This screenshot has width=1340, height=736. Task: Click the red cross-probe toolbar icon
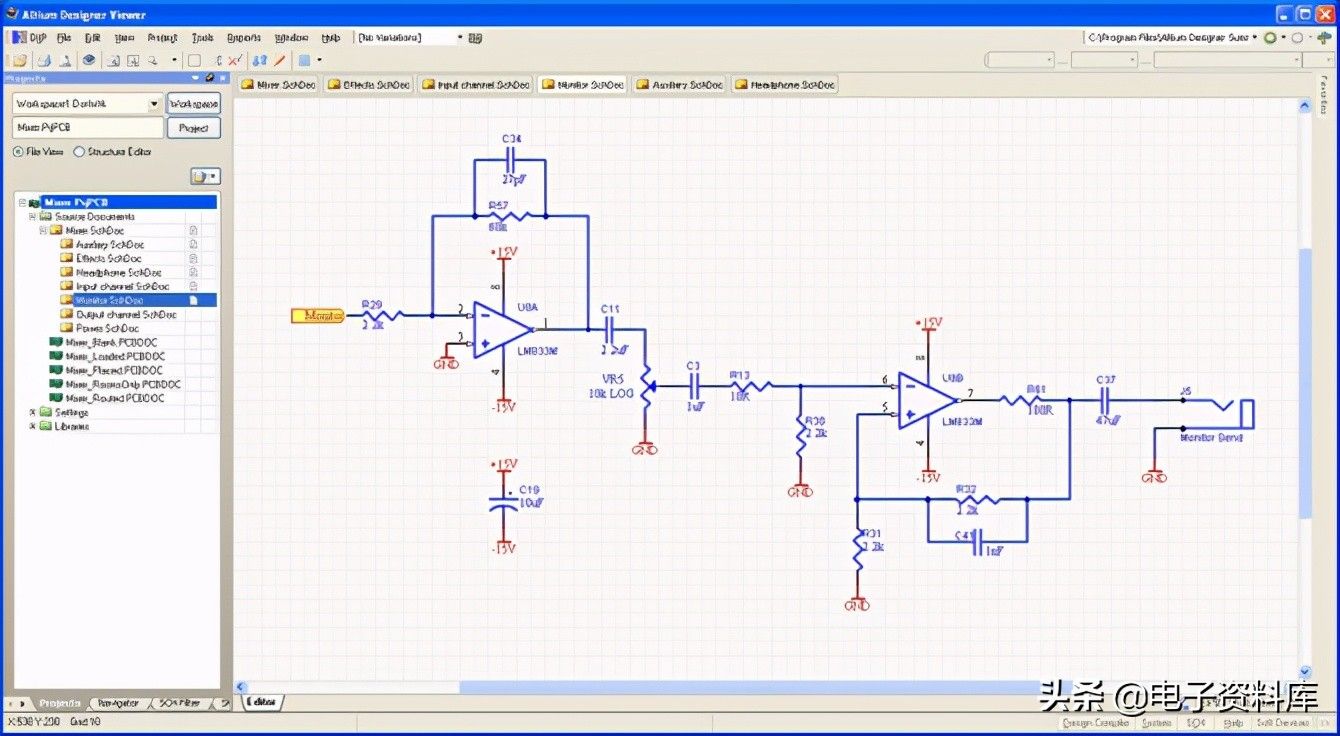[x=234, y=60]
